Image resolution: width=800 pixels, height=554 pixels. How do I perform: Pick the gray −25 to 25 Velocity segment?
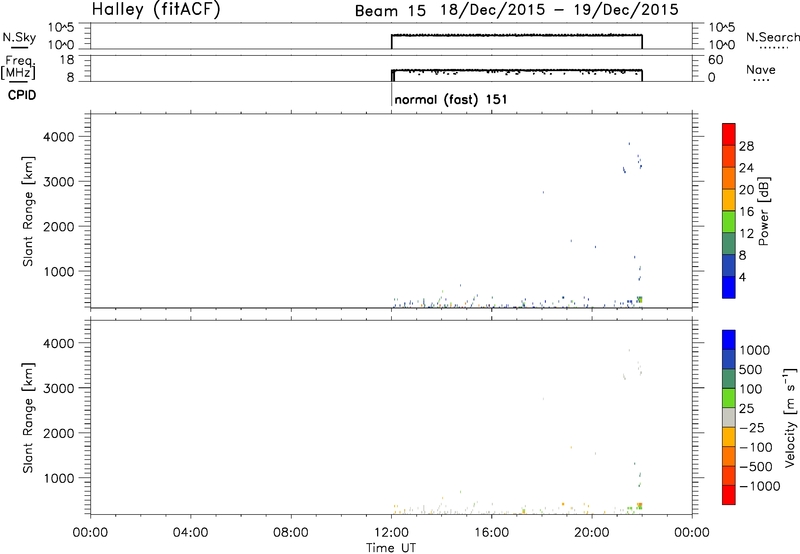(729, 418)
